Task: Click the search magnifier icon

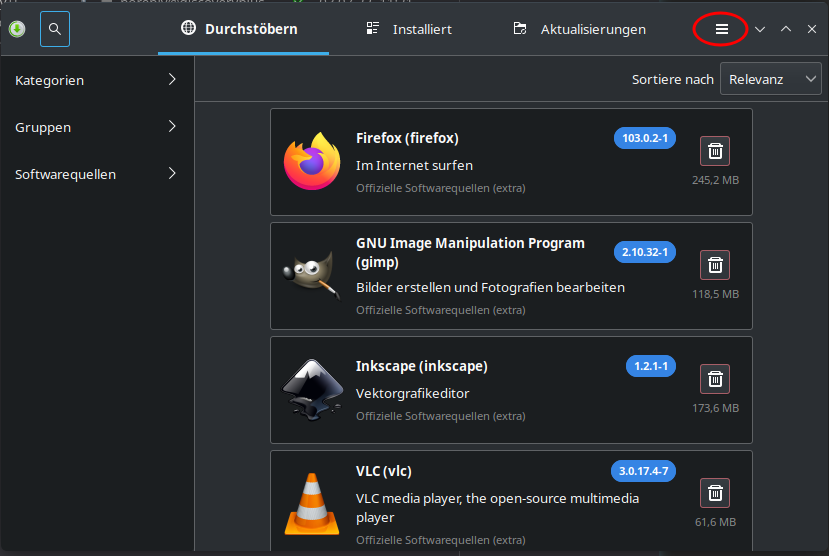Action: pyautogui.click(x=55, y=29)
